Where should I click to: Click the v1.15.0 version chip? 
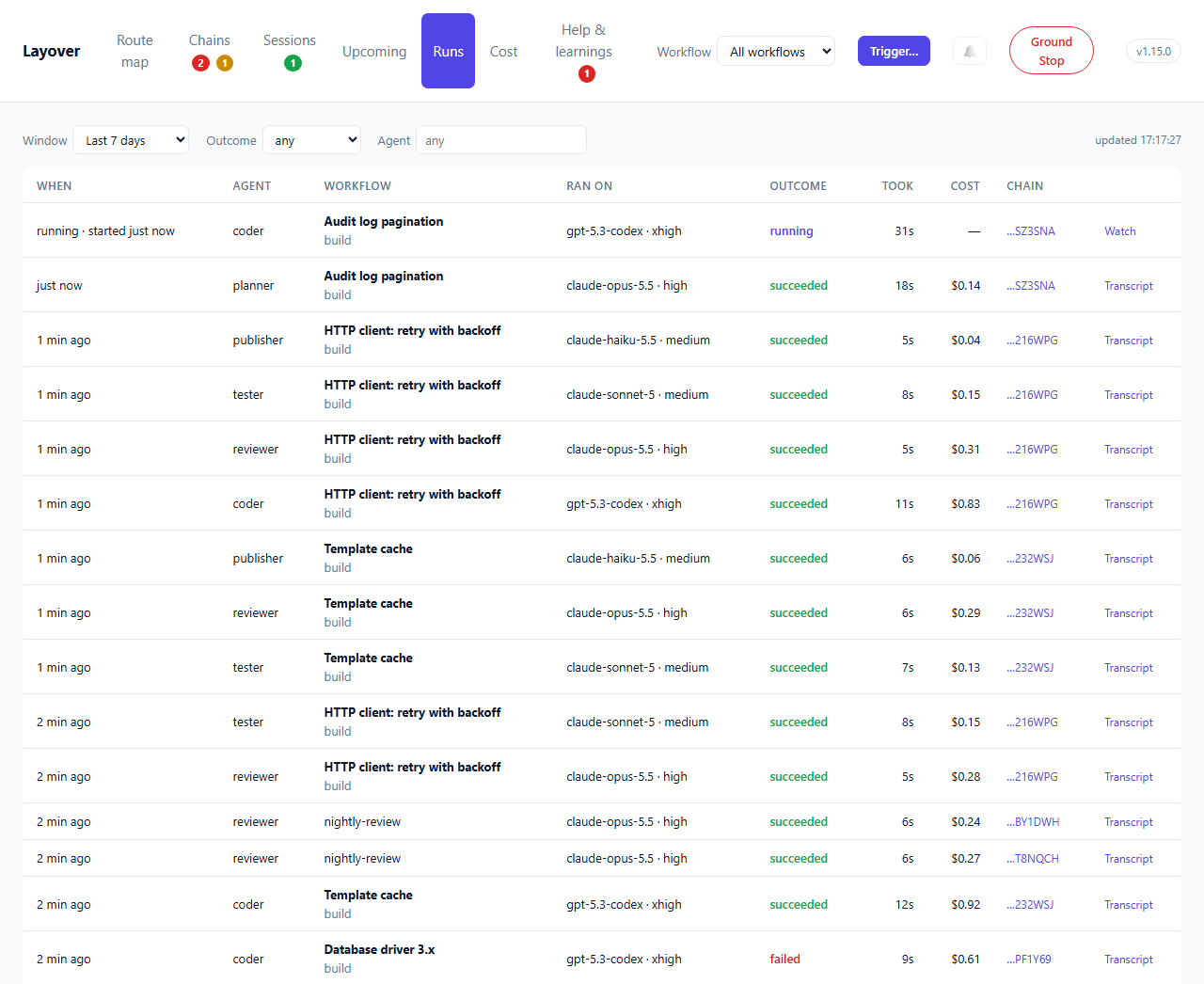point(1153,51)
